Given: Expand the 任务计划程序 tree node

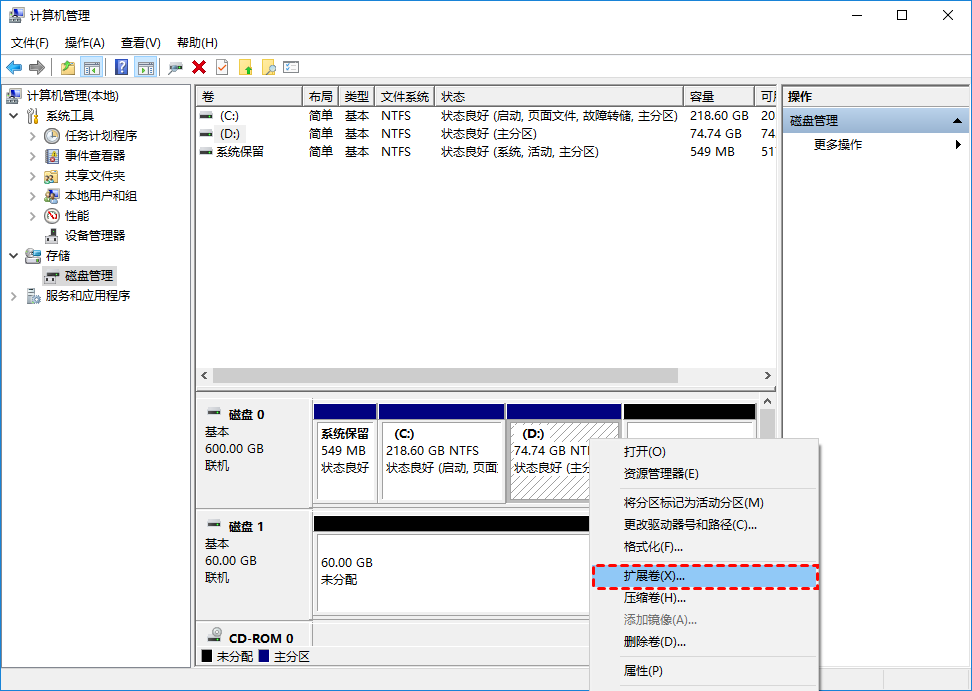Looking at the screenshot, I should pyautogui.click(x=33, y=136).
